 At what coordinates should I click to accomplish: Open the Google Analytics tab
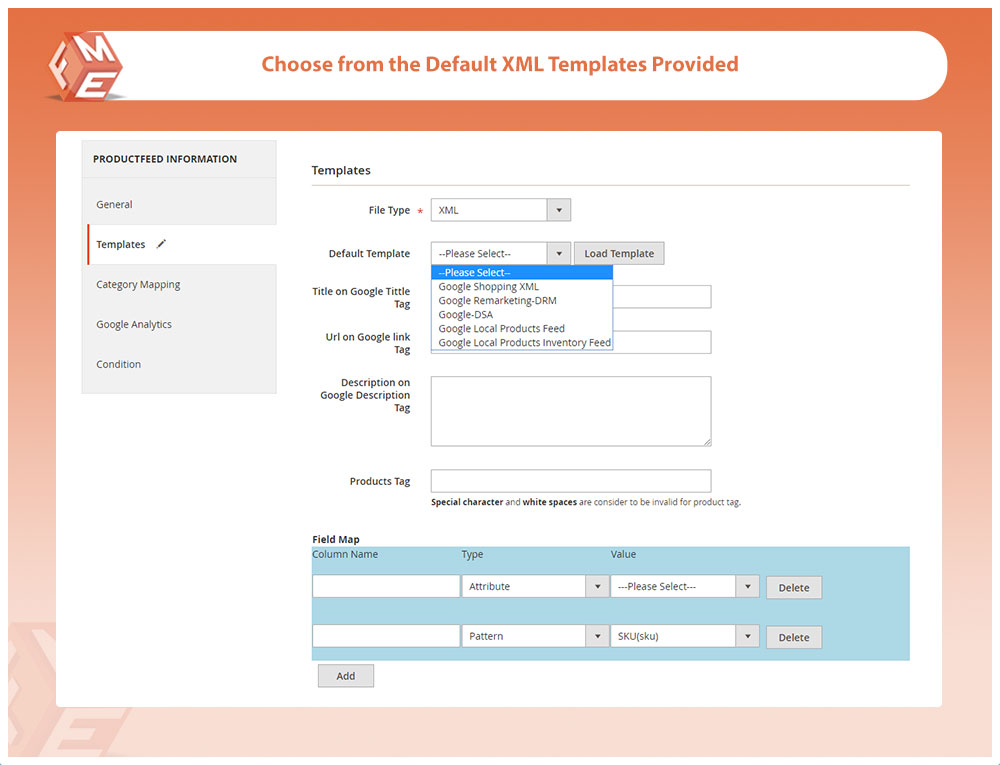pos(134,324)
